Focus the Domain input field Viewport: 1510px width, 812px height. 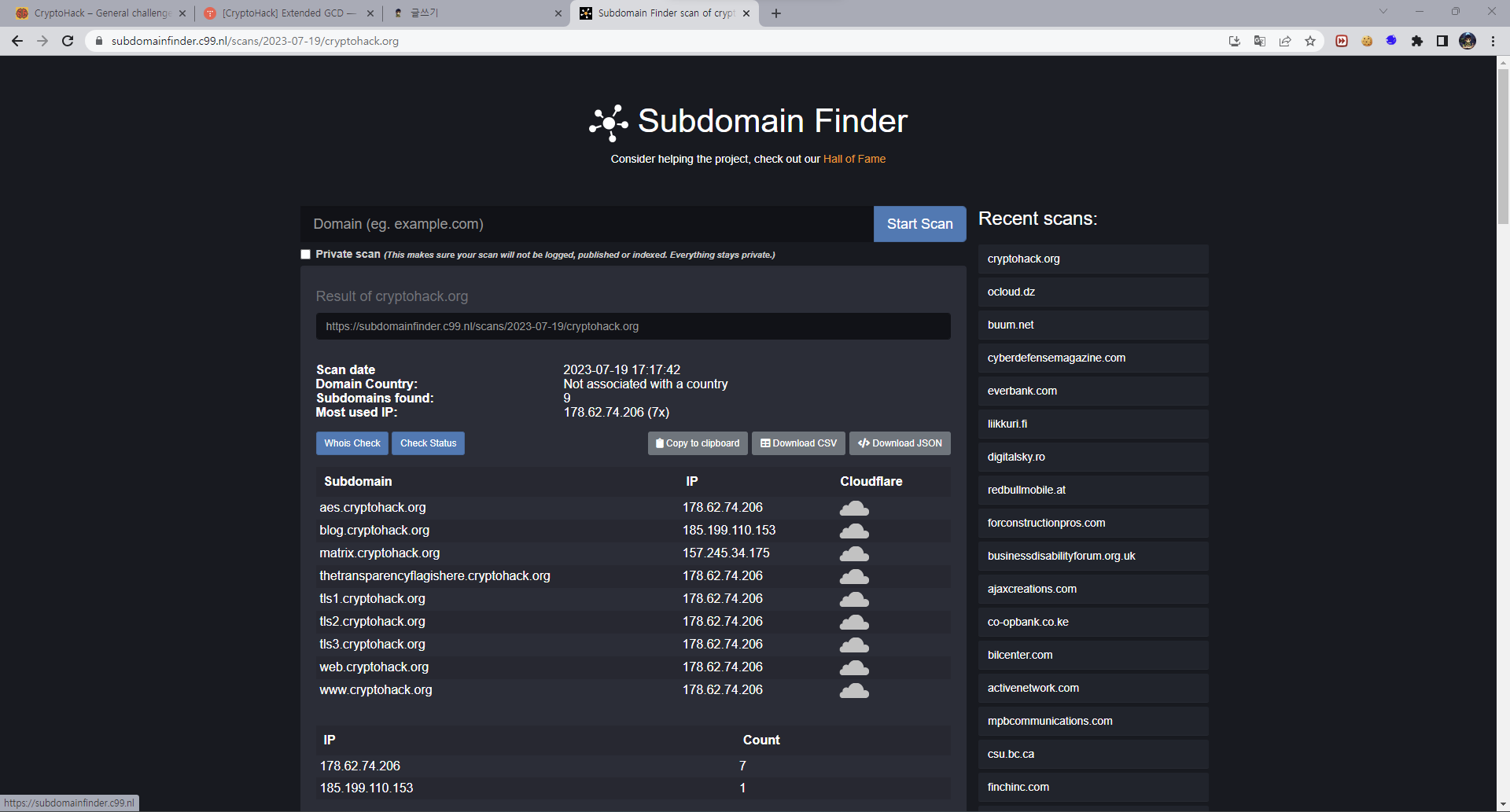pos(587,224)
